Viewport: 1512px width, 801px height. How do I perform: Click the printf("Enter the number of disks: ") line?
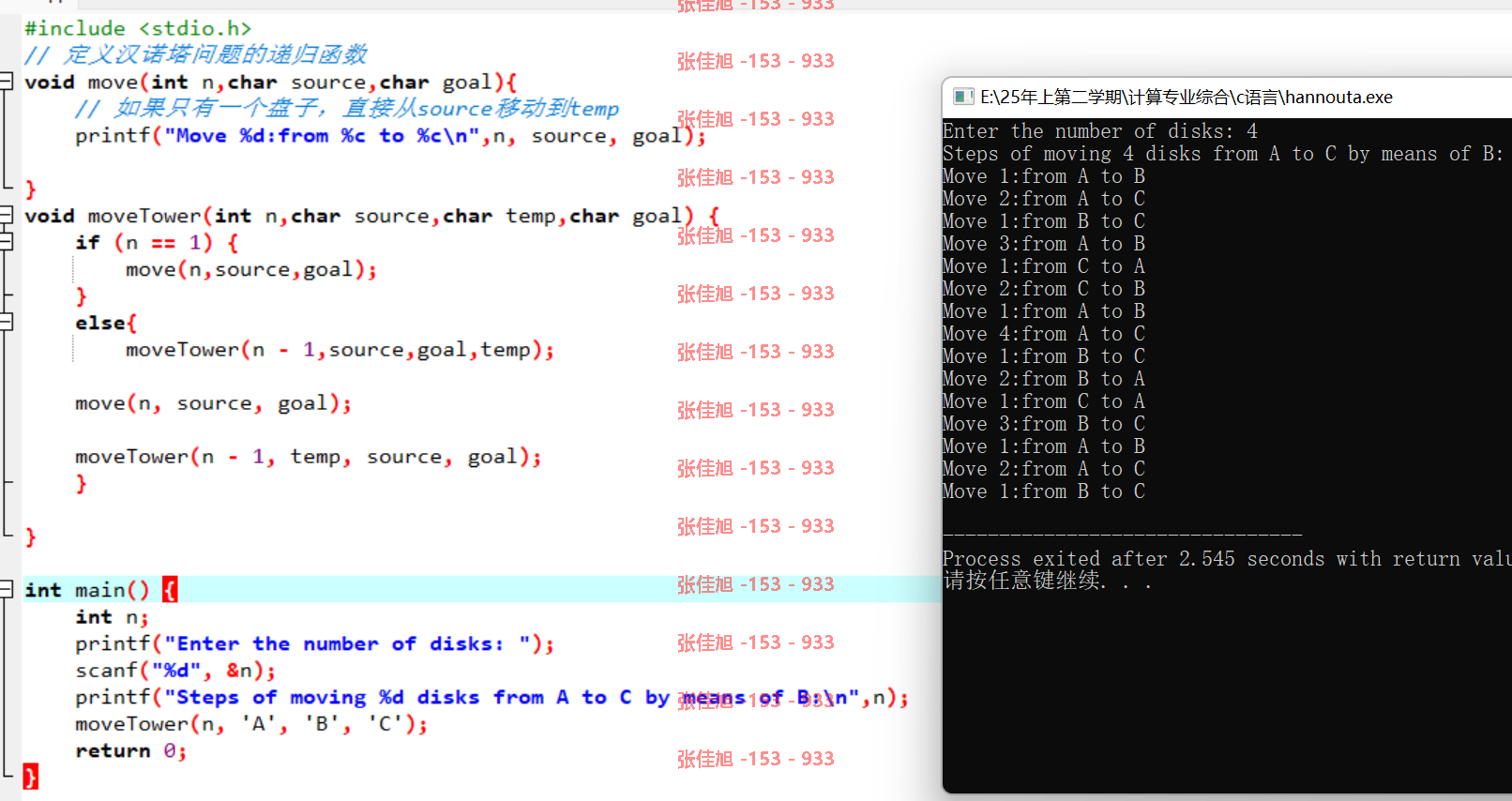tap(315, 643)
